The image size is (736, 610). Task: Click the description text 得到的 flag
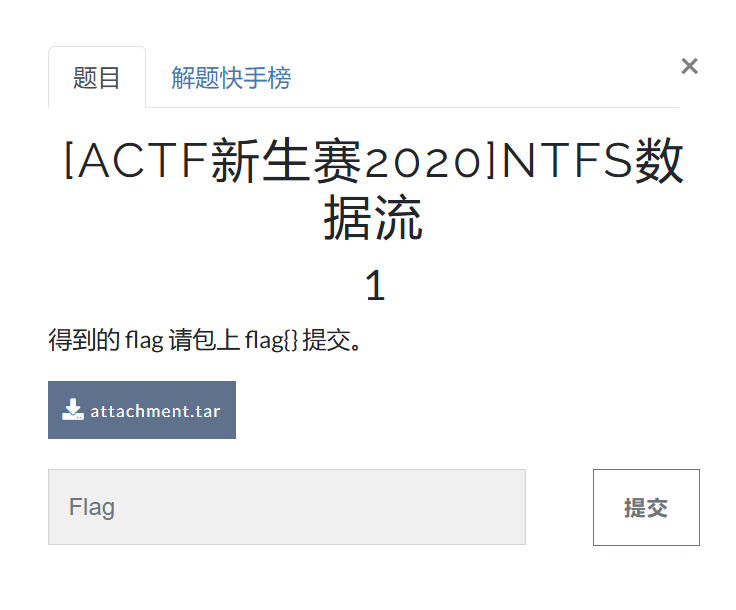pyautogui.click(x=106, y=340)
